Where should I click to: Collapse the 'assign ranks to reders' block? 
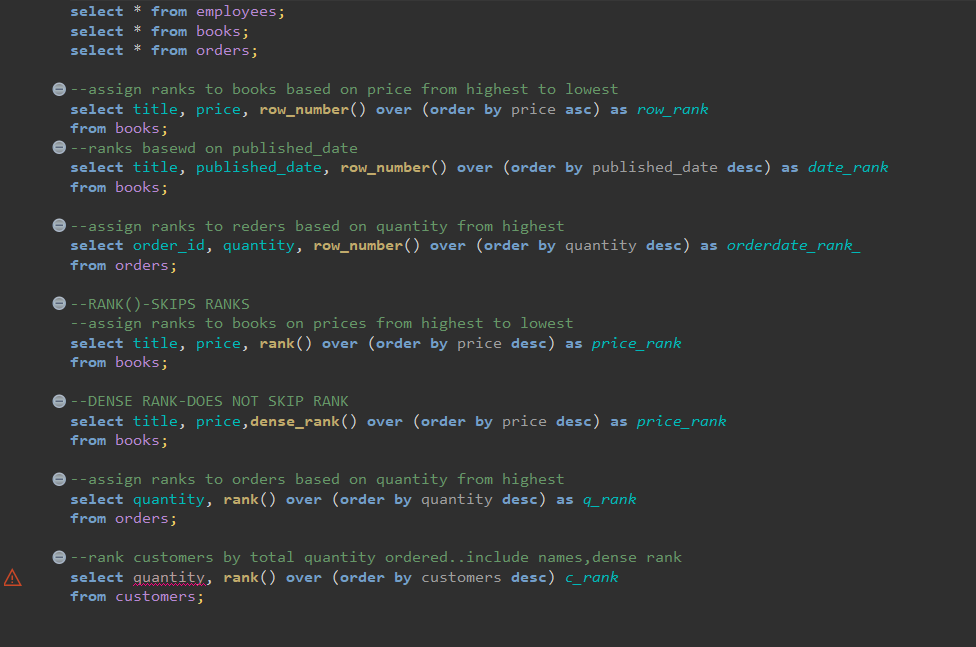59,225
